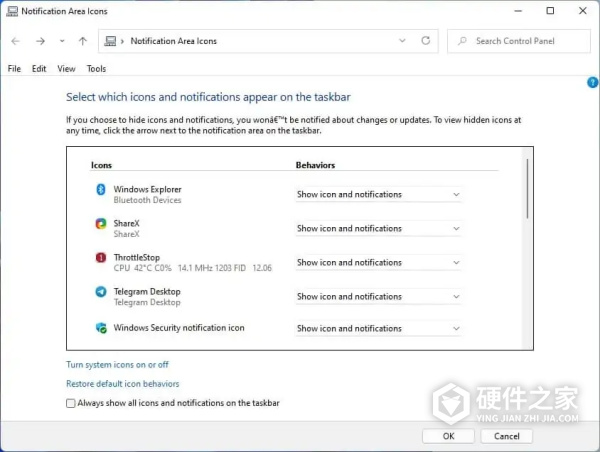Open Windows Explorer behavior dropdown

click(378, 195)
